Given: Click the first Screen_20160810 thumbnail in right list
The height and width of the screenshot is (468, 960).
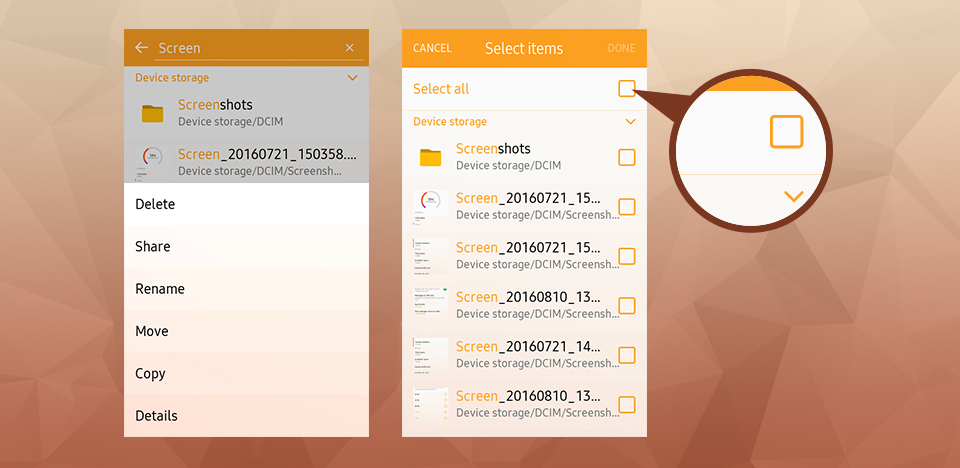Looking at the screenshot, I should (429, 305).
